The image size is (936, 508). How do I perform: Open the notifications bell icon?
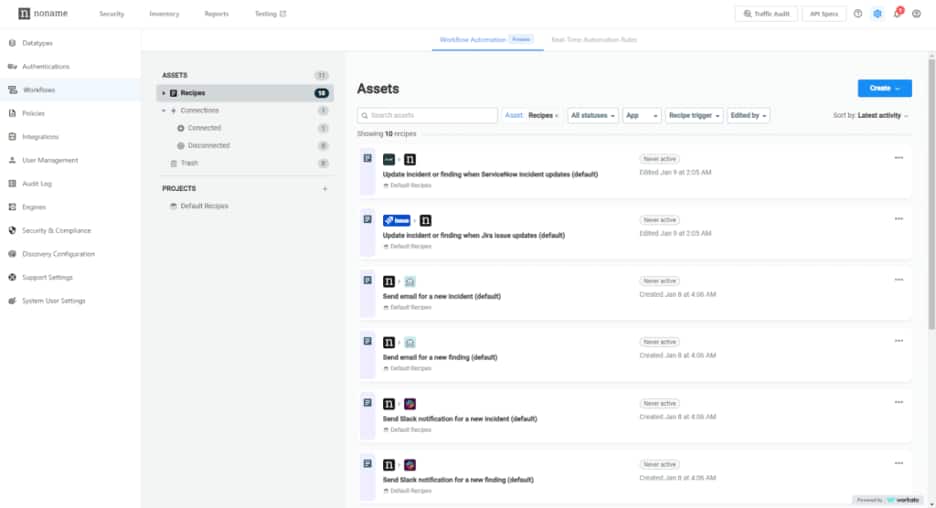click(x=897, y=14)
